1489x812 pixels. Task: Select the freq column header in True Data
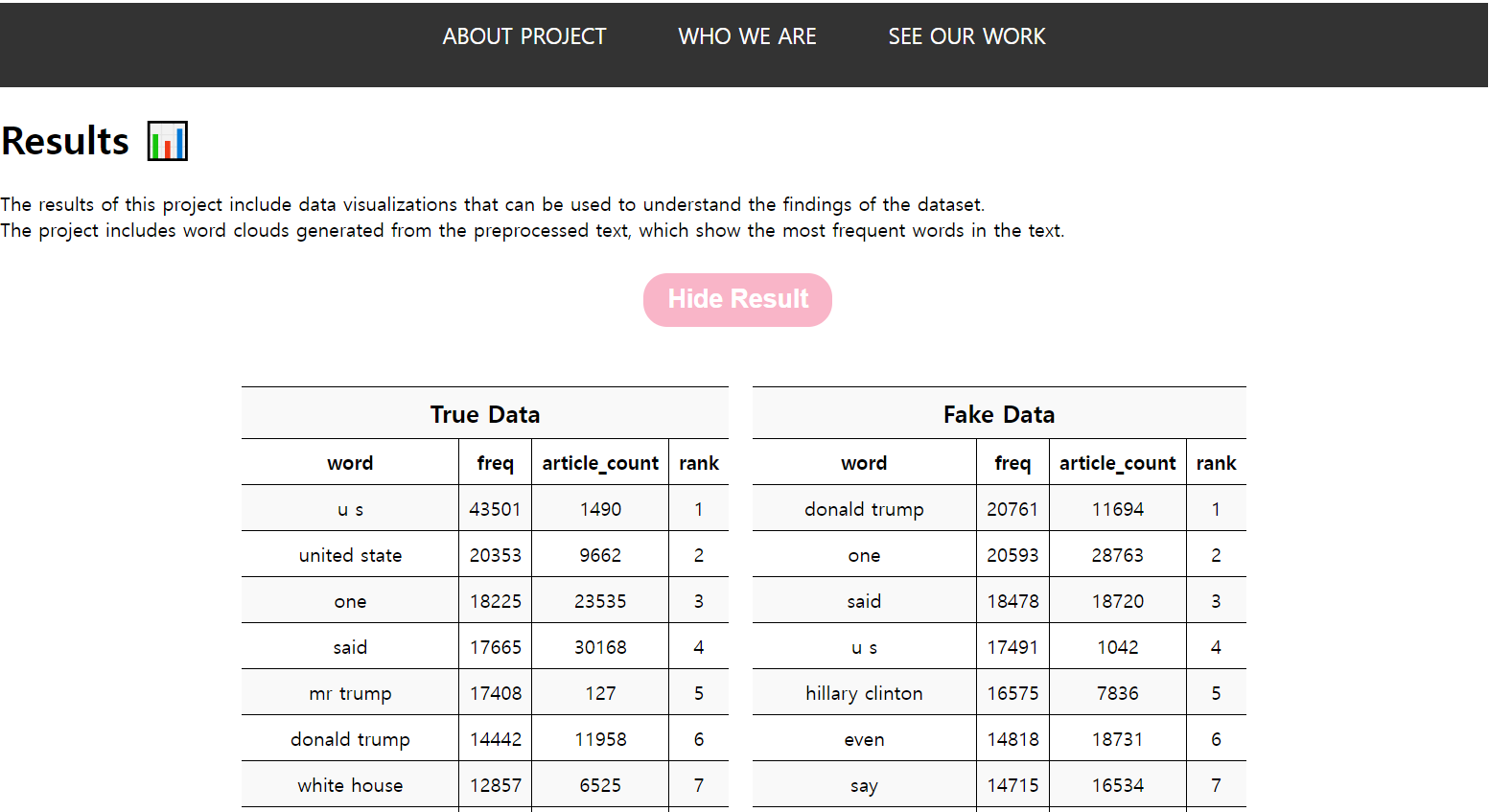[x=495, y=463]
